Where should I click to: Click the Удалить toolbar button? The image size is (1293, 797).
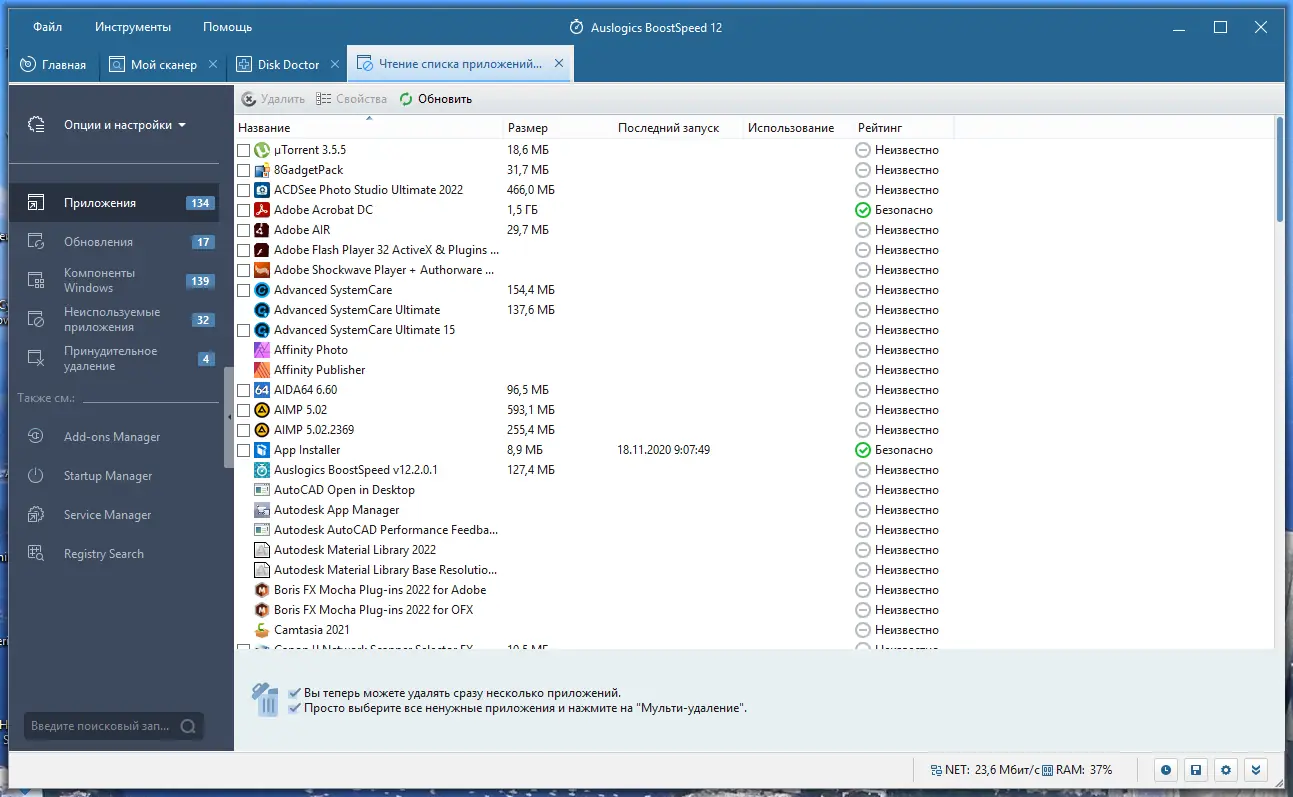[x=273, y=99]
